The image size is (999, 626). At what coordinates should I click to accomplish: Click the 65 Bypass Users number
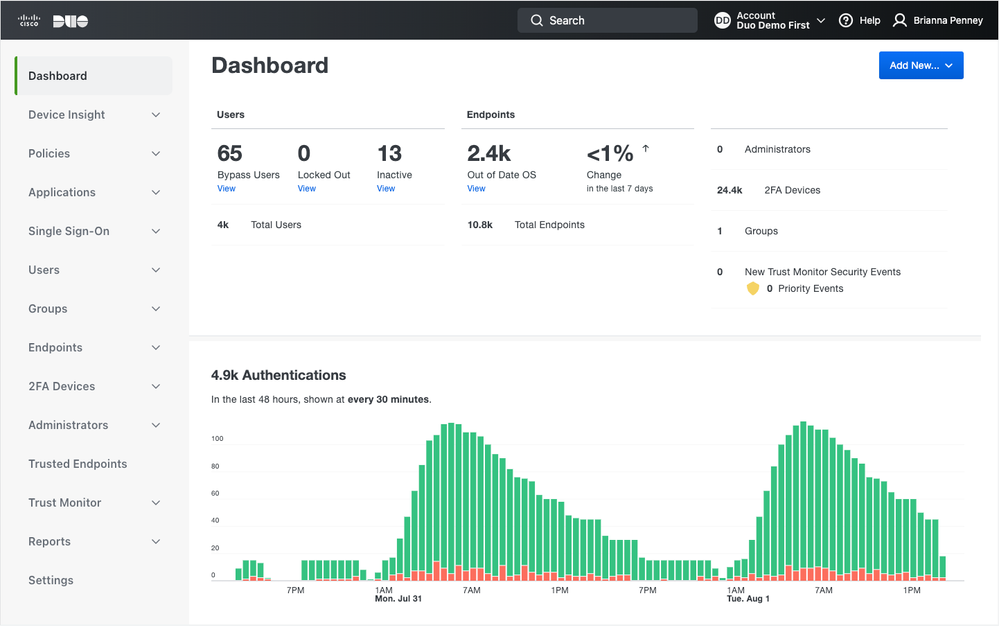pos(229,153)
